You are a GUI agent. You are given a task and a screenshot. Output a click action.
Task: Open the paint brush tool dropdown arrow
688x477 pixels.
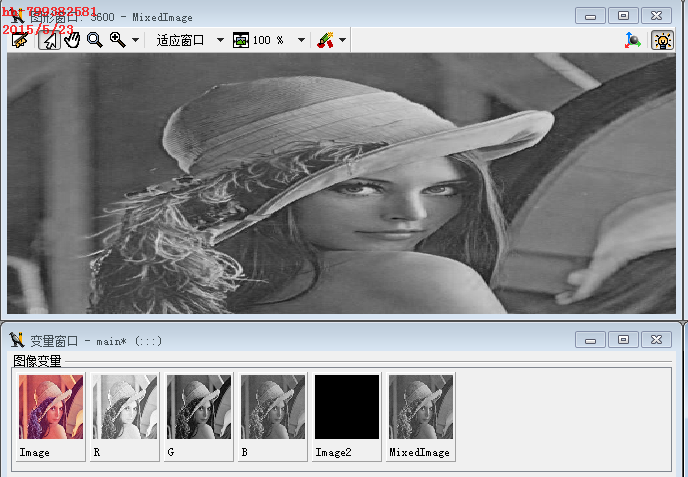tap(343, 40)
